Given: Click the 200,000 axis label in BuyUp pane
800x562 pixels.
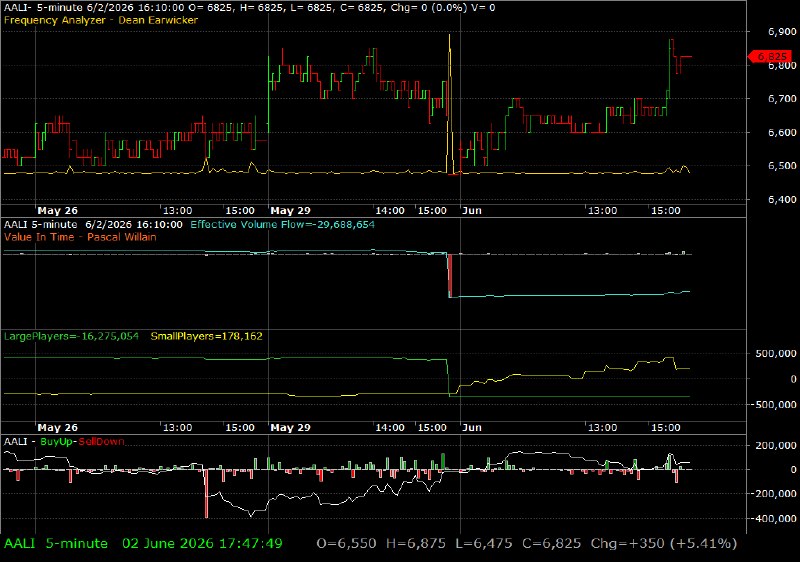Looking at the screenshot, I should [776, 446].
